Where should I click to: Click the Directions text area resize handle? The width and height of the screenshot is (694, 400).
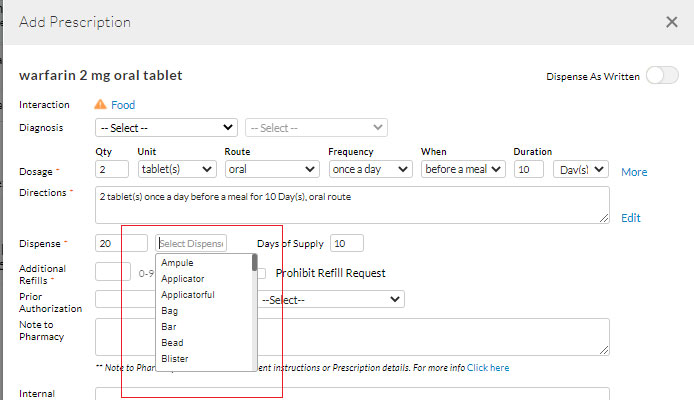pyautogui.click(x=604, y=218)
